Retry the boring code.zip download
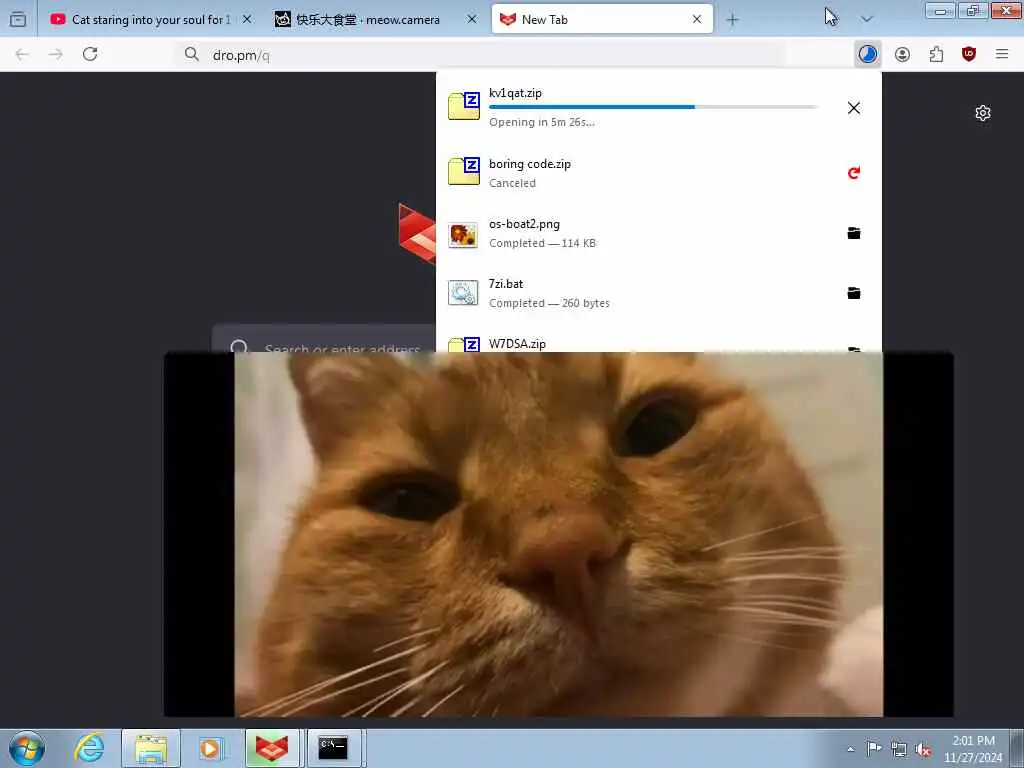The height and width of the screenshot is (768, 1024). [854, 173]
